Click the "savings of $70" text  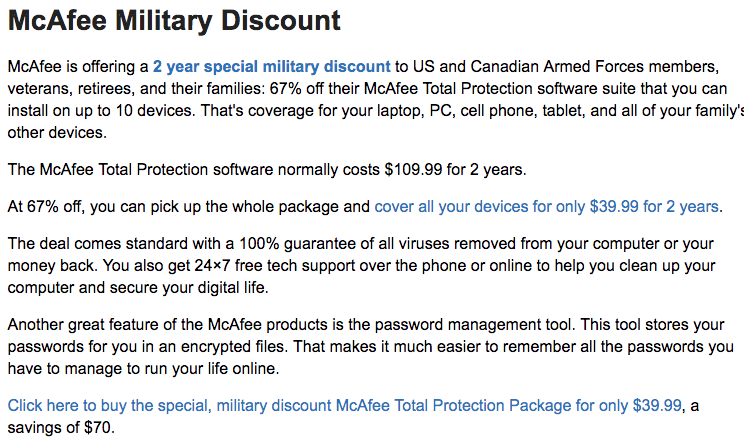click(x=59, y=428)
